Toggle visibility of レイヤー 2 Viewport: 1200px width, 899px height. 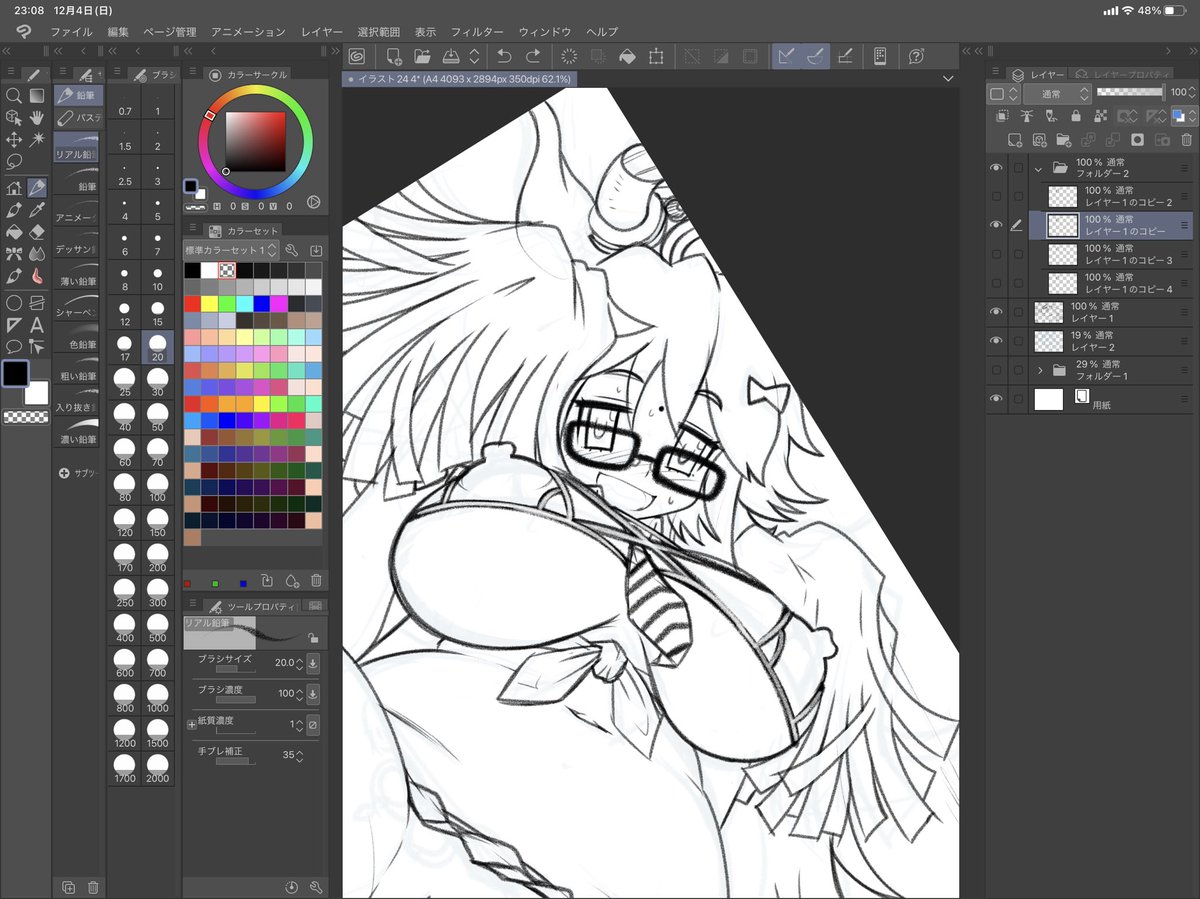pos(996,340)
